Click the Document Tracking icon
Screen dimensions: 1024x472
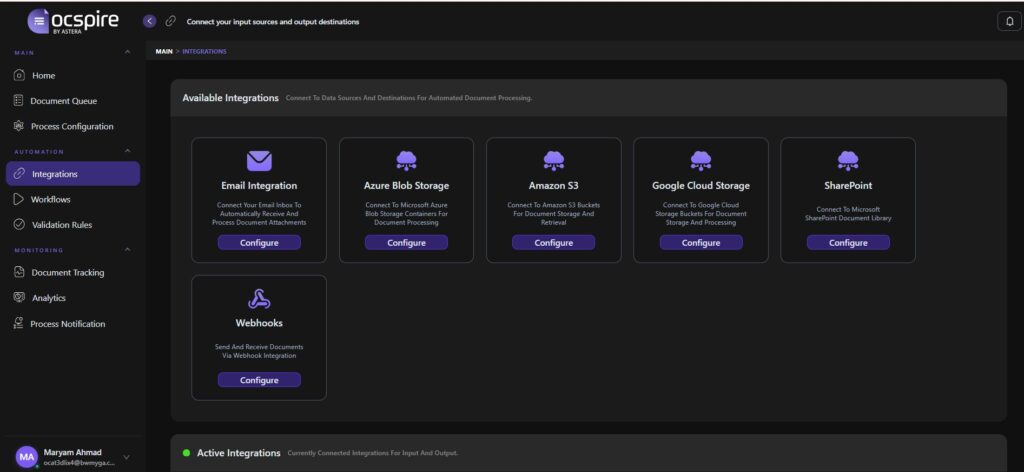point(20,272)
